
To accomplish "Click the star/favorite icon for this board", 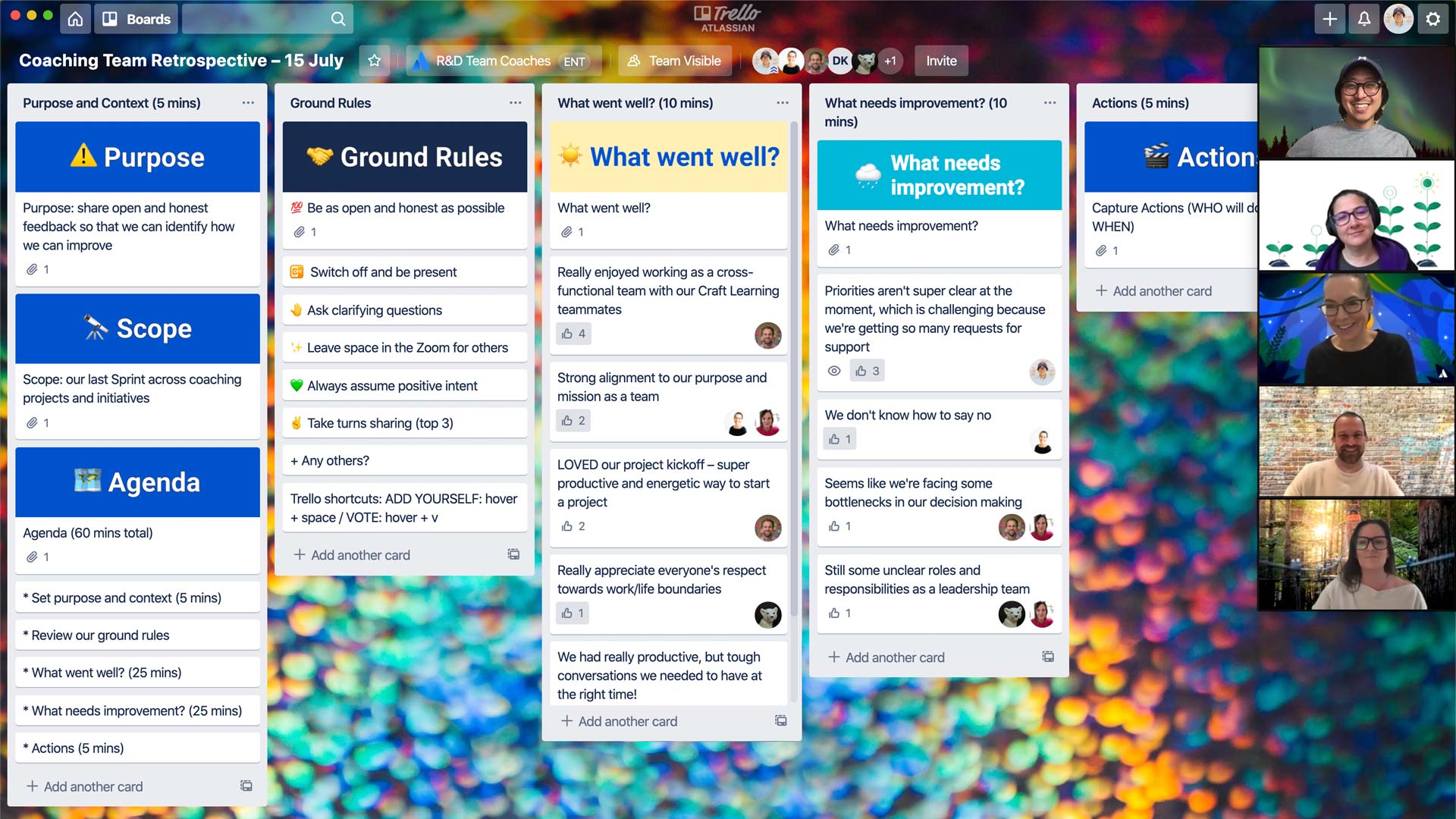I will tap(374, 61).
